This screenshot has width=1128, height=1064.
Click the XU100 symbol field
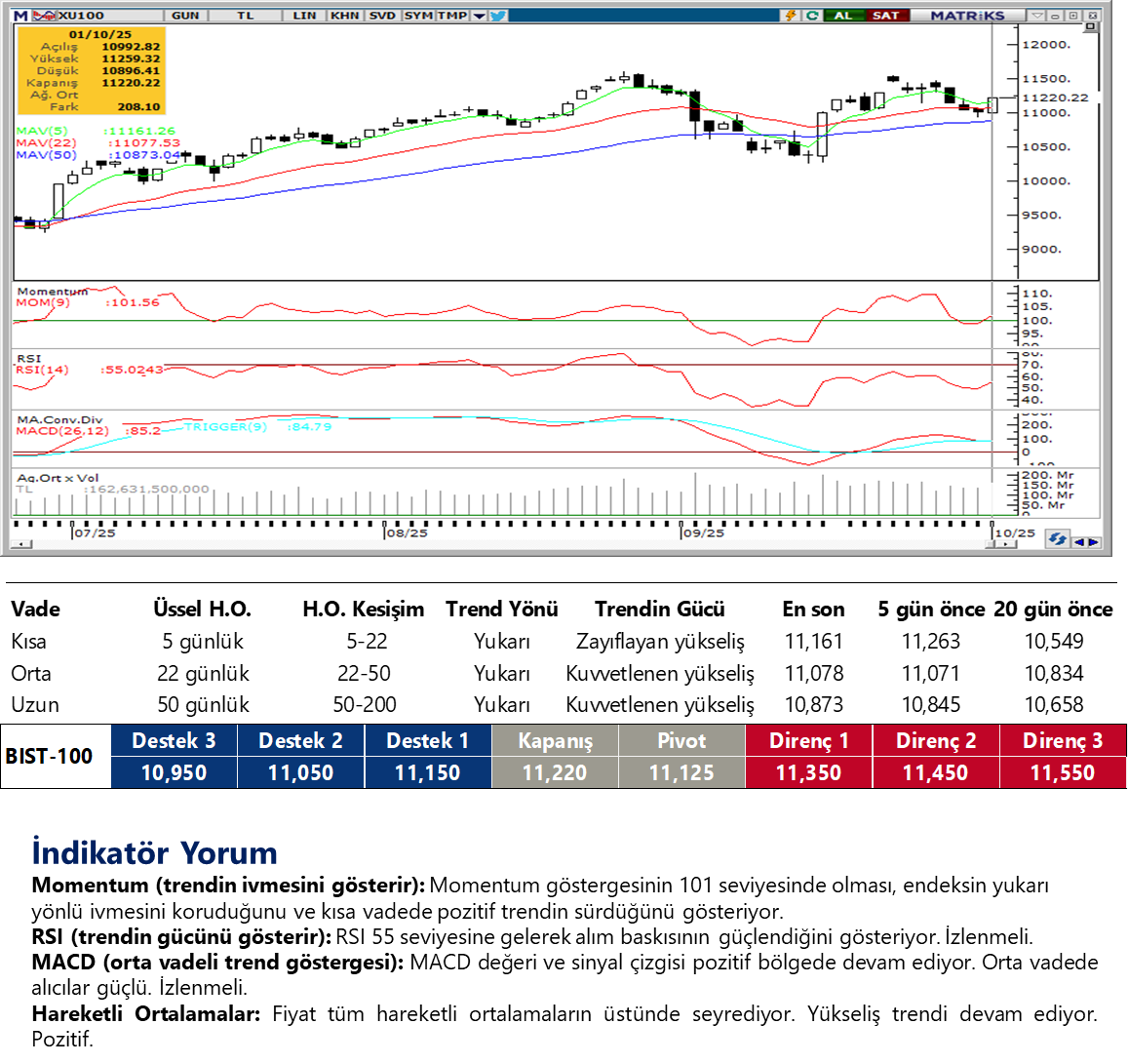point(83,16)
